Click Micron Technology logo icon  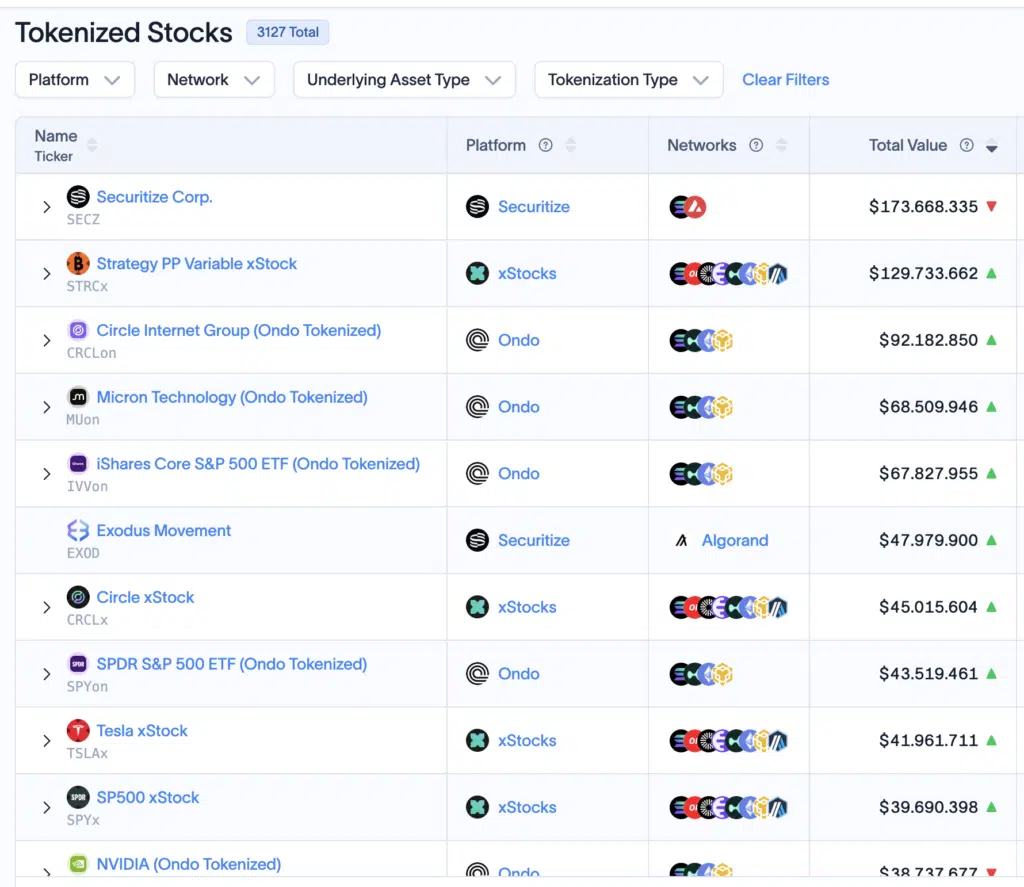[78, 396]
